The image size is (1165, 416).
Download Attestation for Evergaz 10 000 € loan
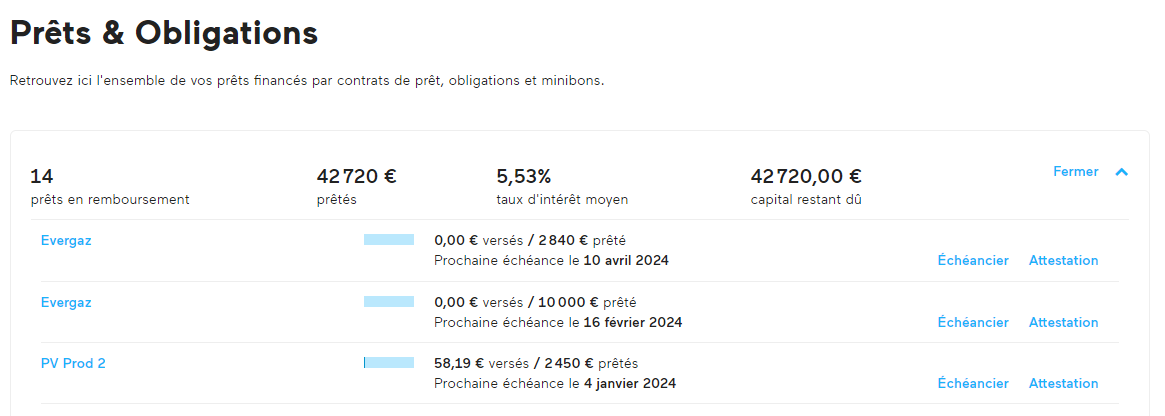pyautogui.click(x=1063, y=322)
